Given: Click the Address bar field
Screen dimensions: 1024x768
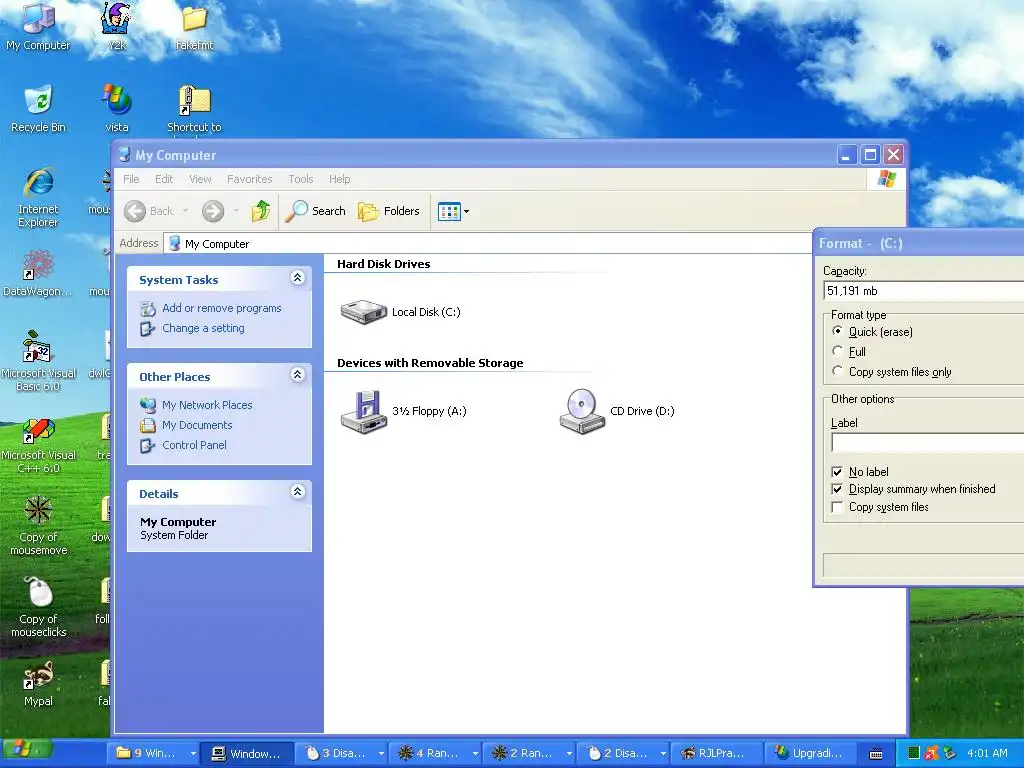Looking at the screenshot, I should click(487, 244).
